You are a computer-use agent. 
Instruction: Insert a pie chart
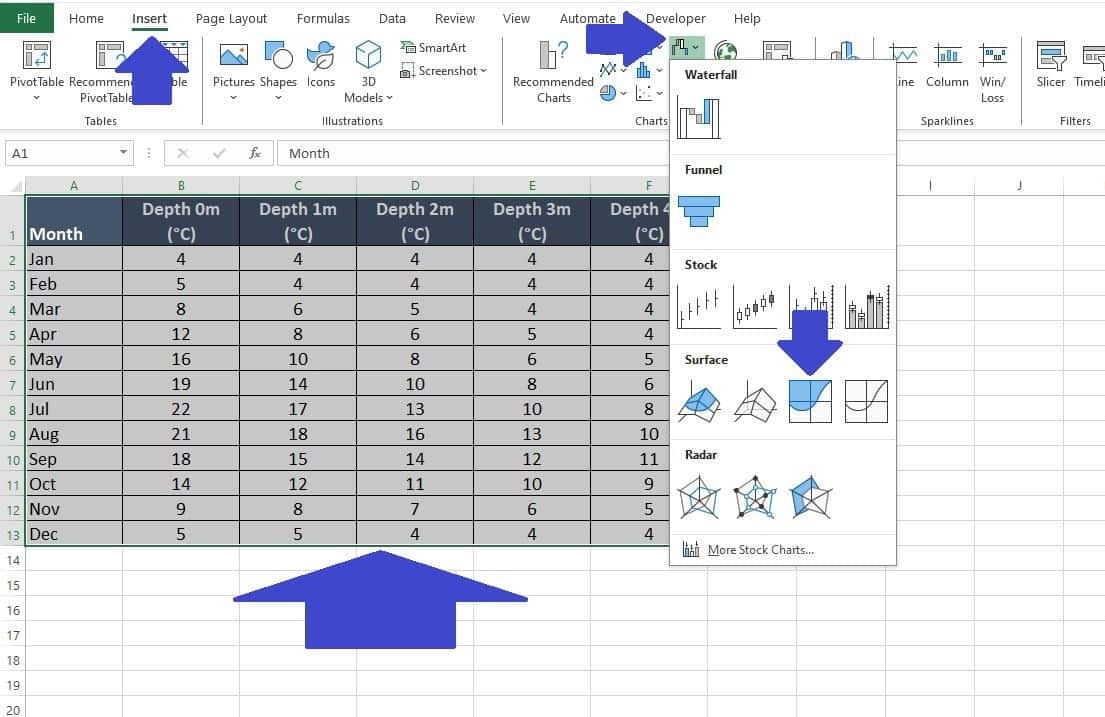point(608,93)
